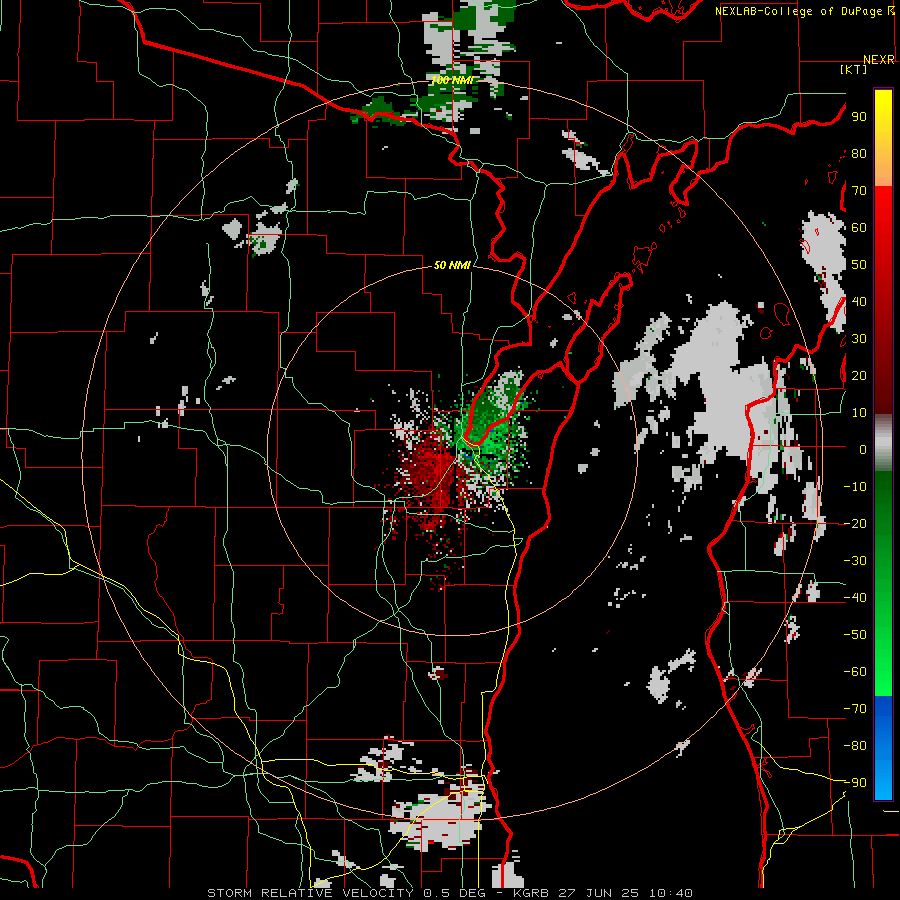
Task: Click the -40 value on velocity scale
Action: pyautogui.click(x=855, y=598)
